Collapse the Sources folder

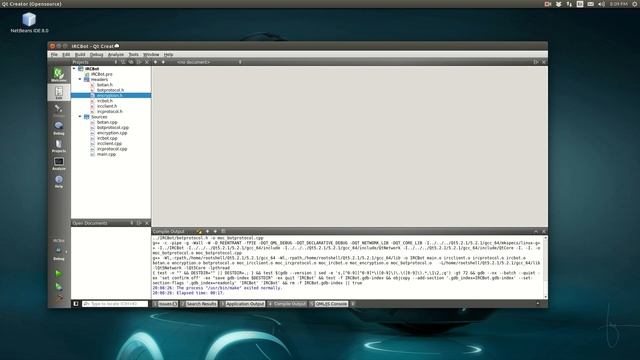point(80,116)
